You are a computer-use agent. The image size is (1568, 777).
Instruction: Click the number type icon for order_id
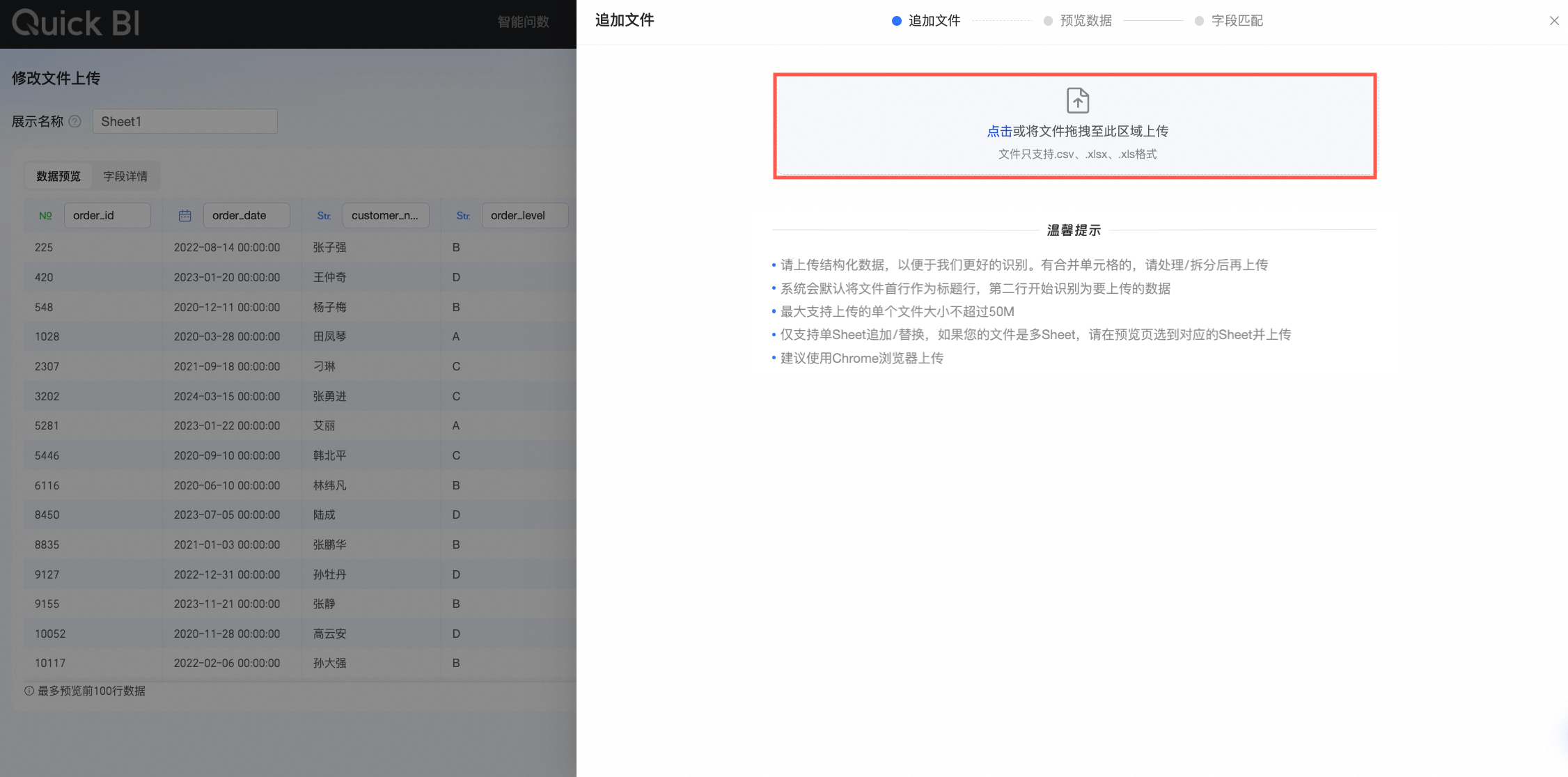click(45, 216)
